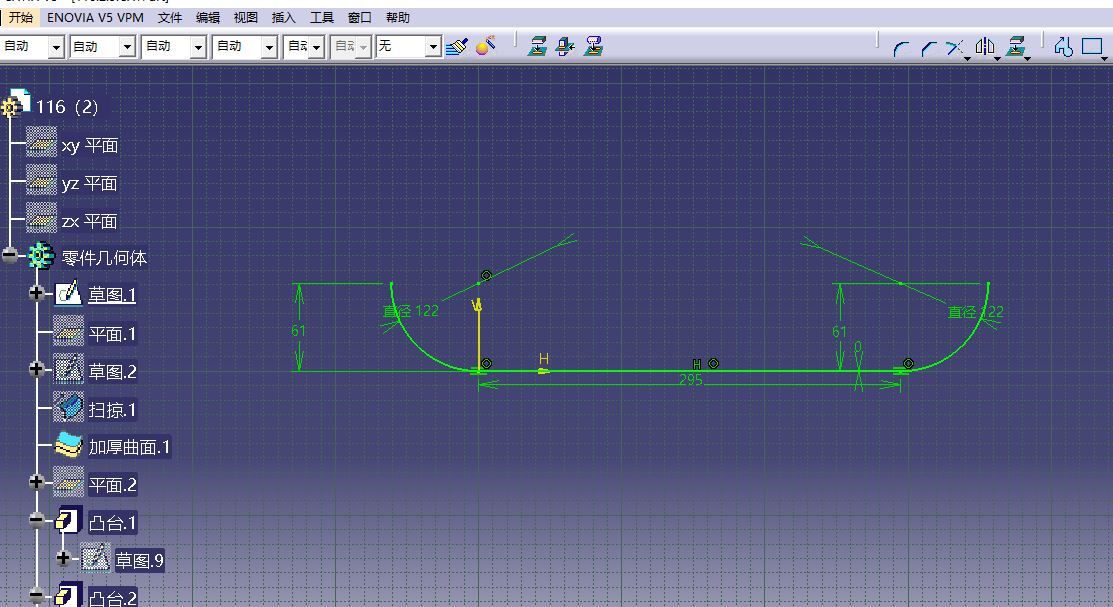
Task: Click the right 61 height dimension
Action: [x=840, y=332]
